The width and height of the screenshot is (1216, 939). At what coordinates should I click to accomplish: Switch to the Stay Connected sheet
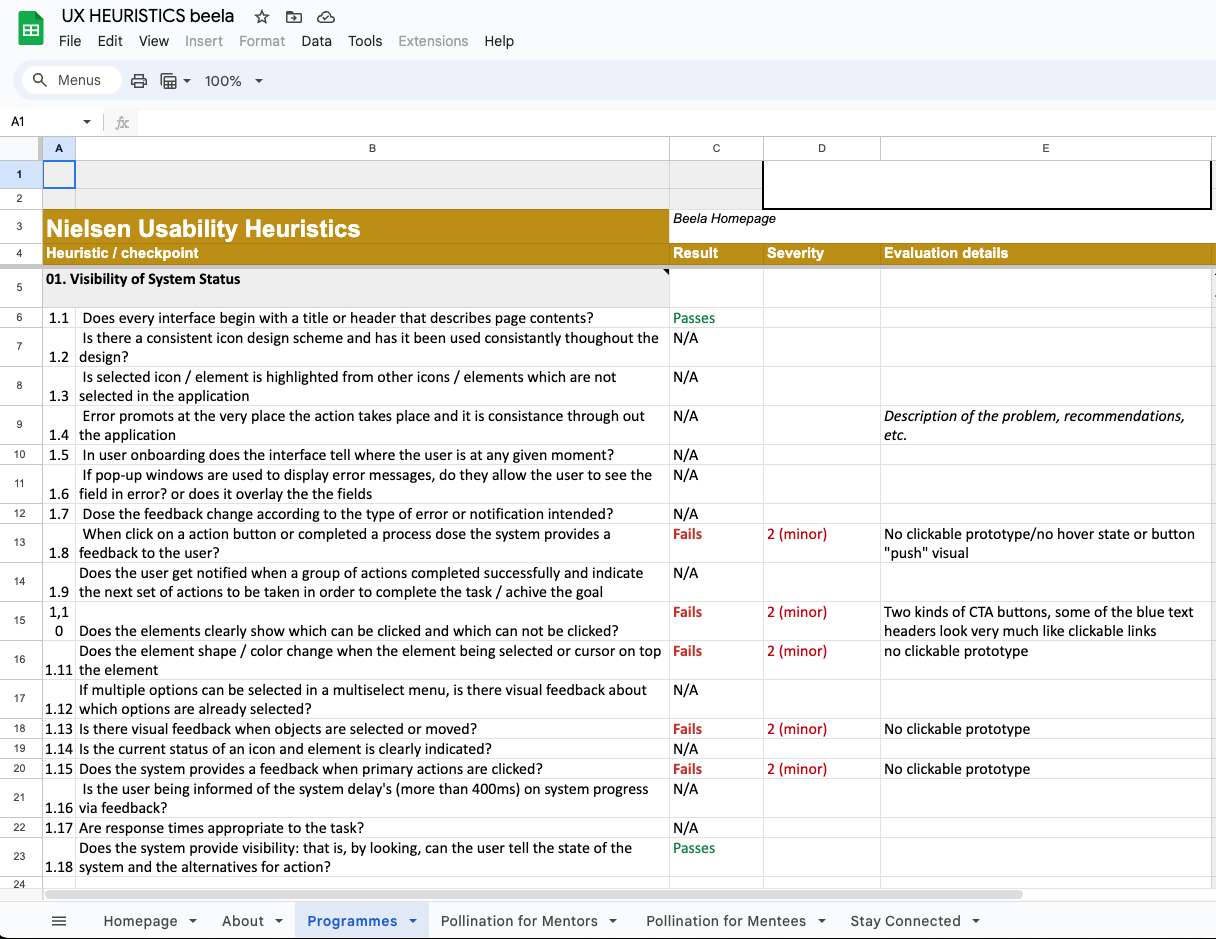[x=905, y=921]
